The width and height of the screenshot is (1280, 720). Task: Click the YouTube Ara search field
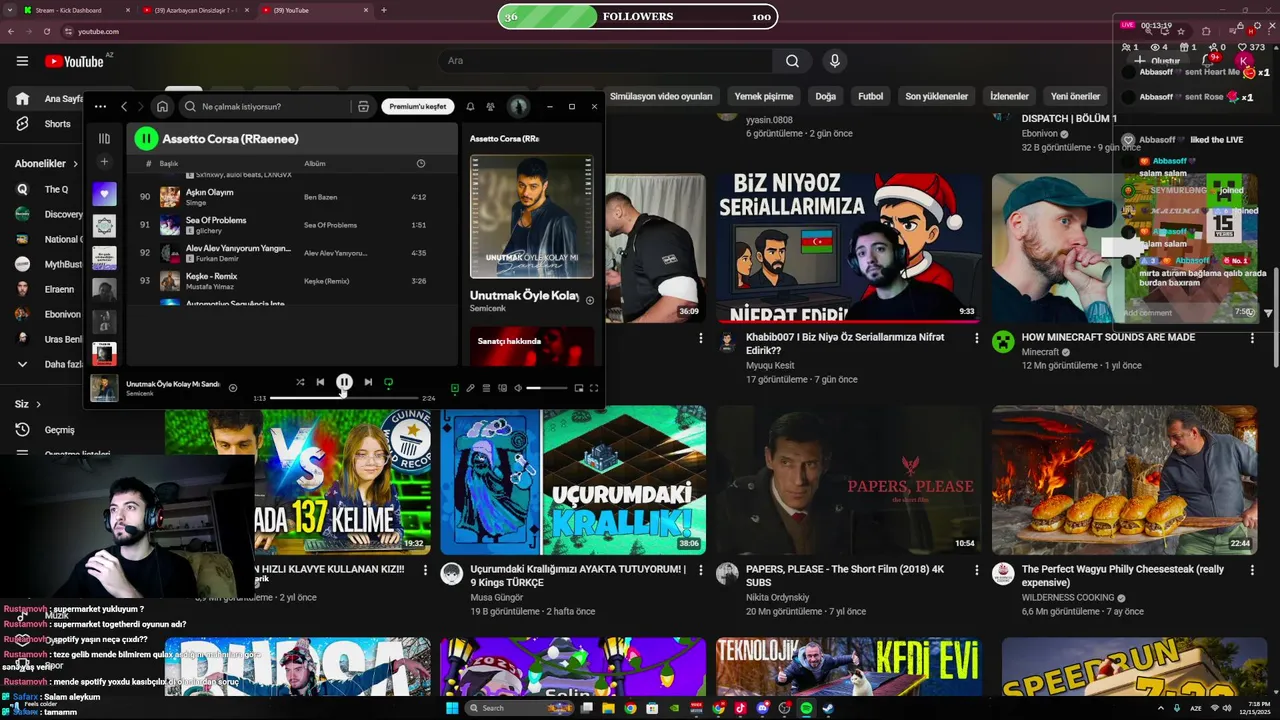[605, 61]
